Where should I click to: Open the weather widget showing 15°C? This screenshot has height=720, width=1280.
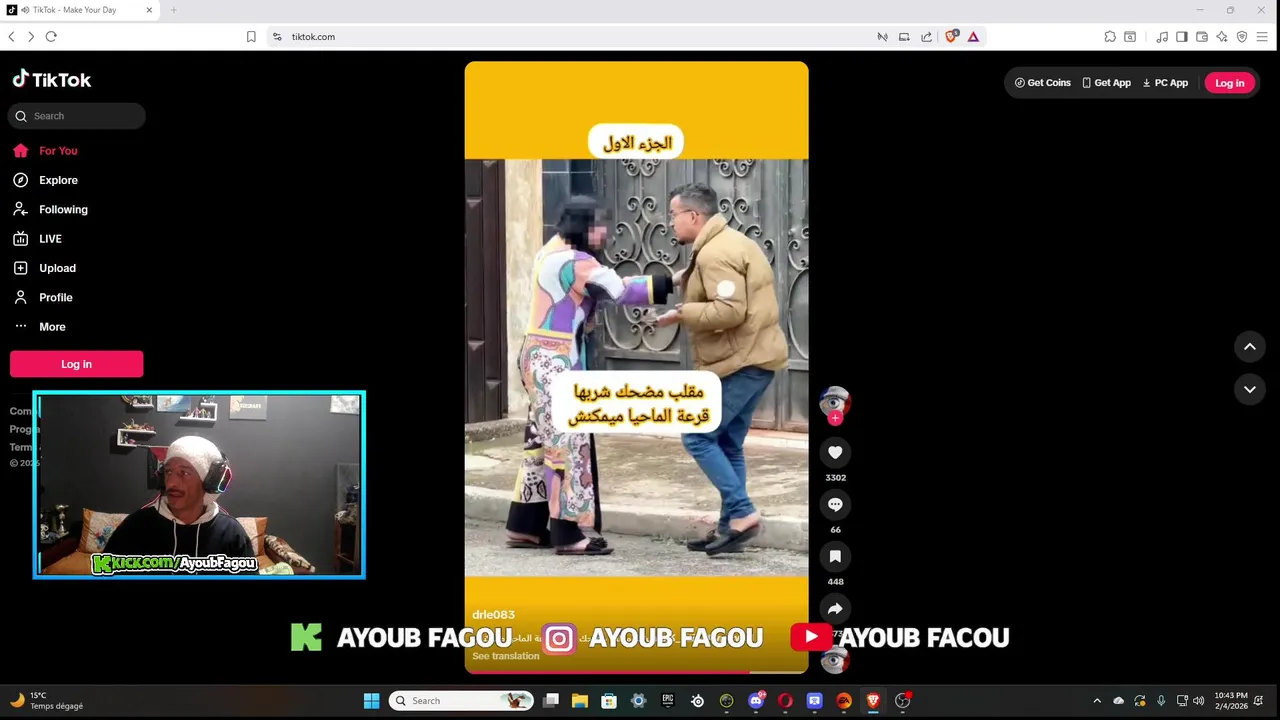[x=46, y=701]
